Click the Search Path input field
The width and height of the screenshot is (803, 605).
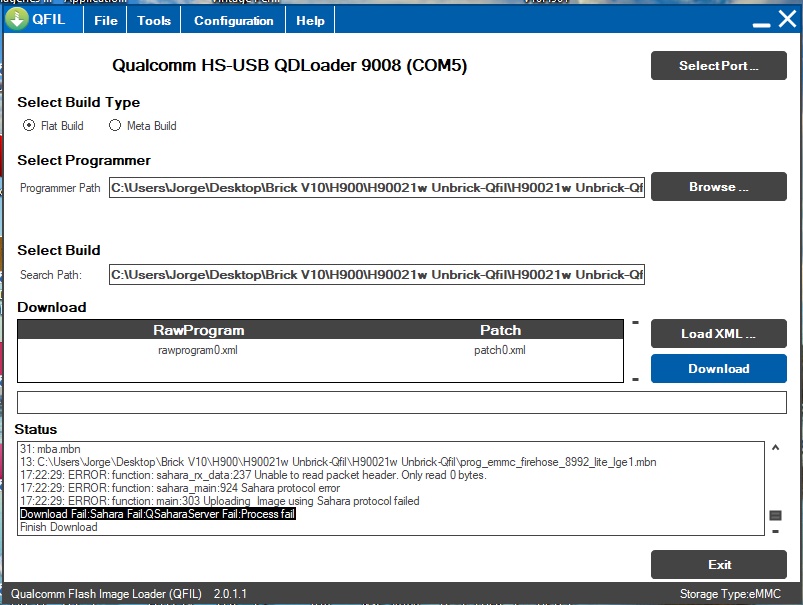(377, 275)
